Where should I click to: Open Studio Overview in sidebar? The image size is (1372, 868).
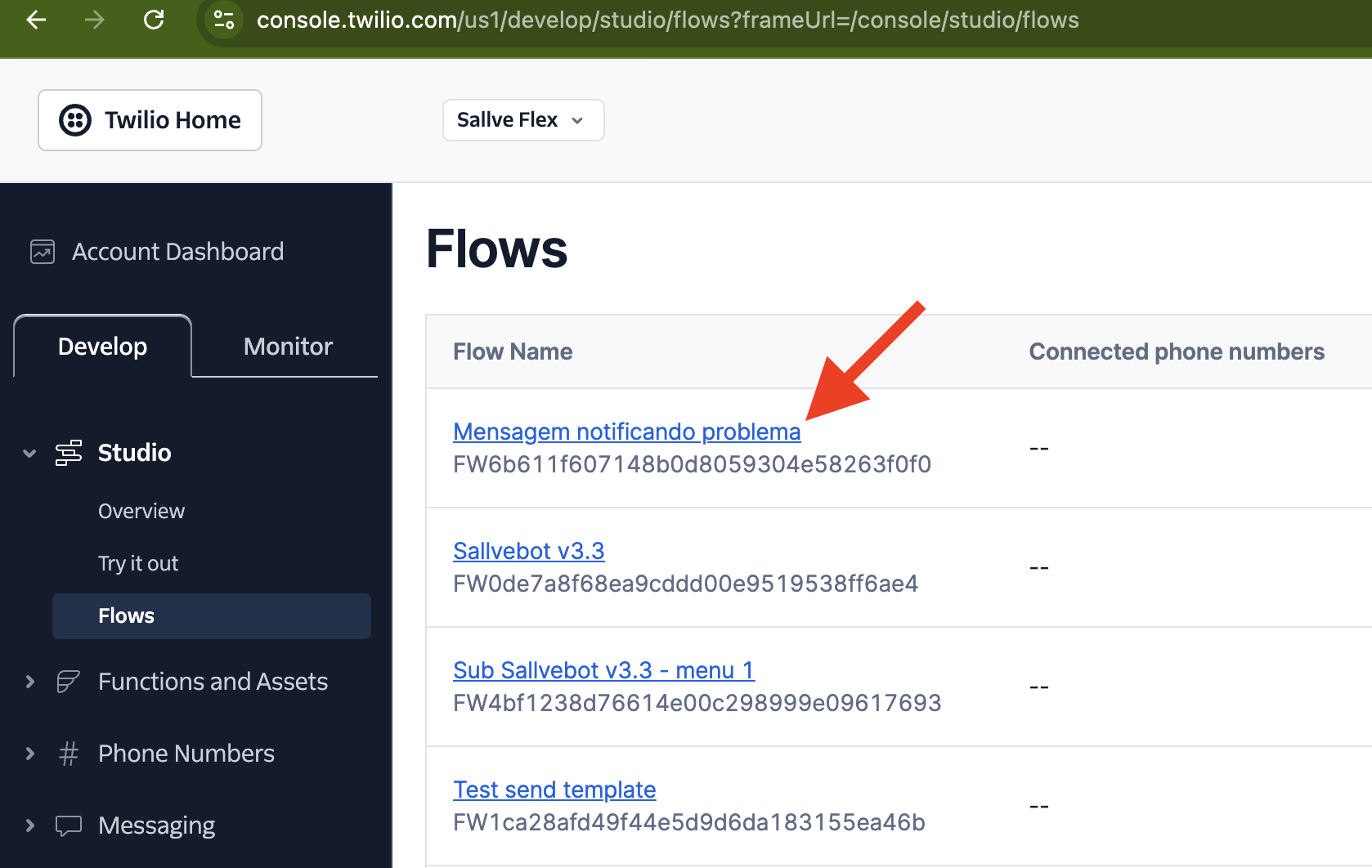pos(141,512)
